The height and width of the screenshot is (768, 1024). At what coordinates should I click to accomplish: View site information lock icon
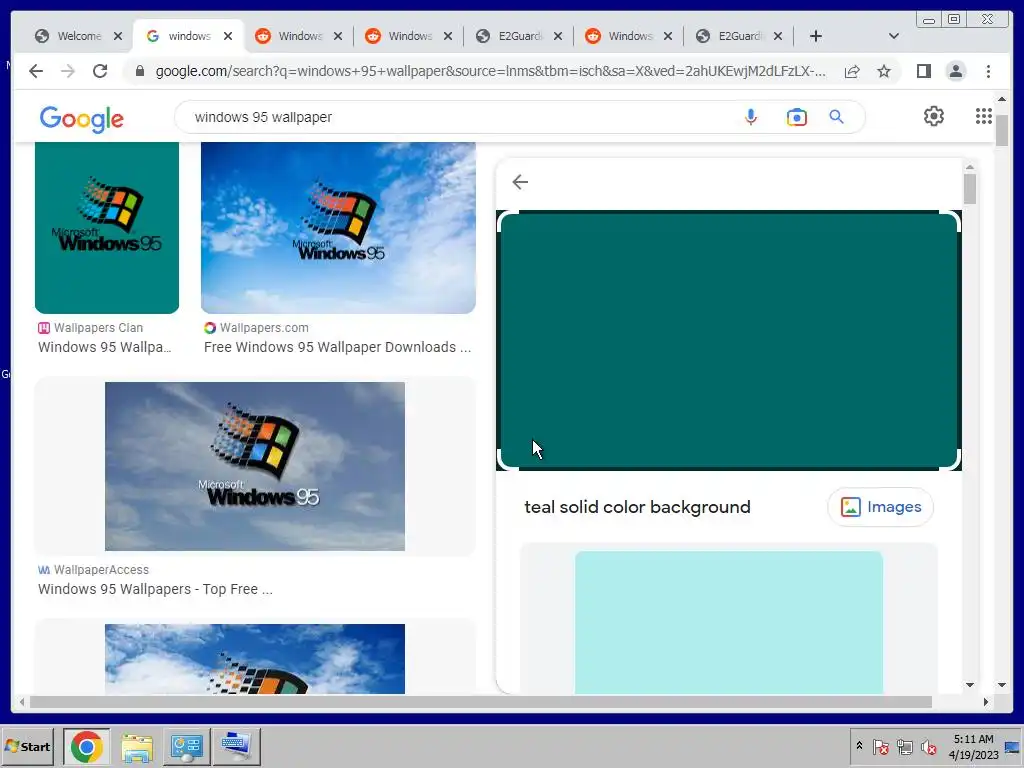[140, 71]
